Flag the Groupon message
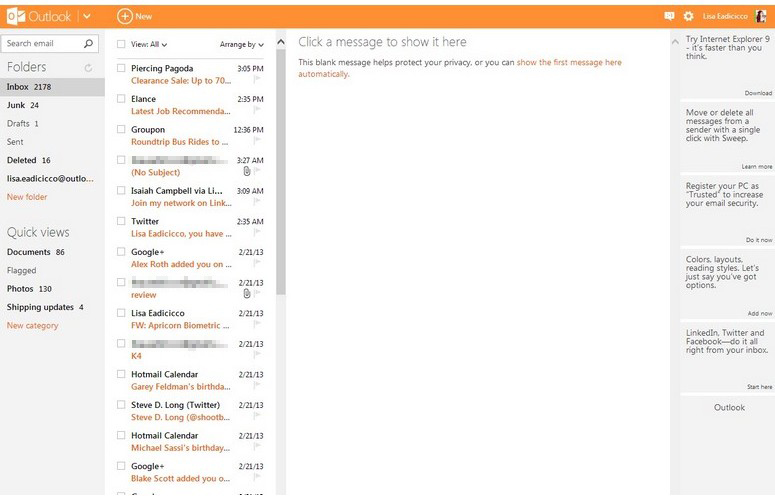The image size is (775, 500). pyautogui.click(x=257, y=141)
